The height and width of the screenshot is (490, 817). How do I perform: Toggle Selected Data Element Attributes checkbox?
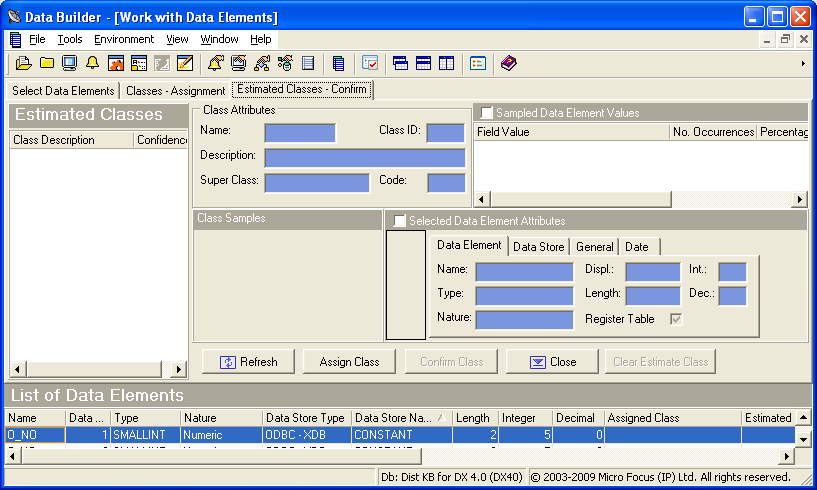click(400, 221)
